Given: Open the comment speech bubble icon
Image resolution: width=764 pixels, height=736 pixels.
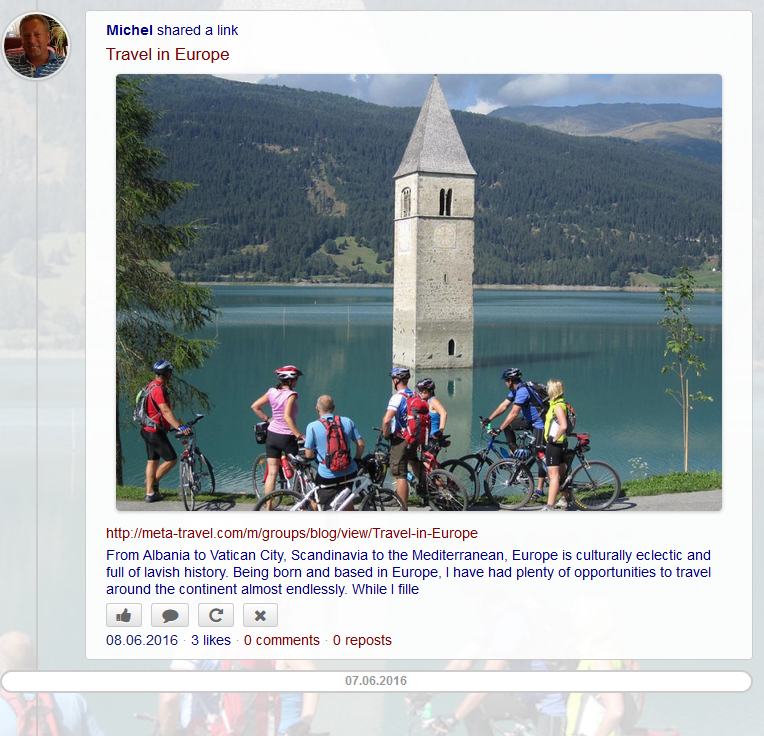Looking at the screenshot, I should [170, 615].
